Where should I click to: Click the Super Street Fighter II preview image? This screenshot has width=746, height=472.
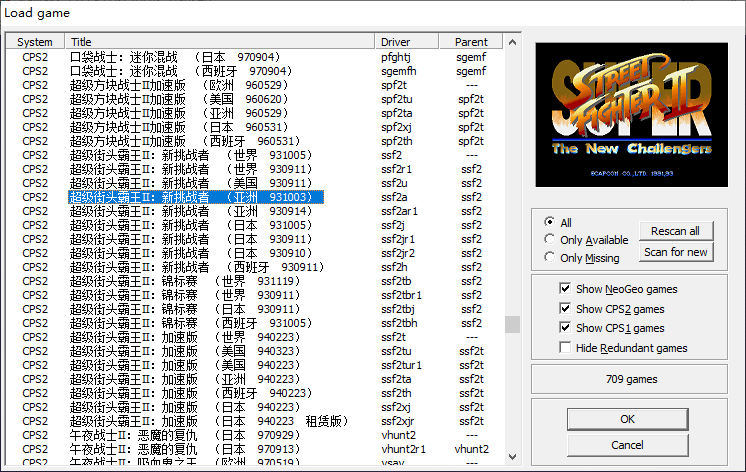(x=632, y=114)
